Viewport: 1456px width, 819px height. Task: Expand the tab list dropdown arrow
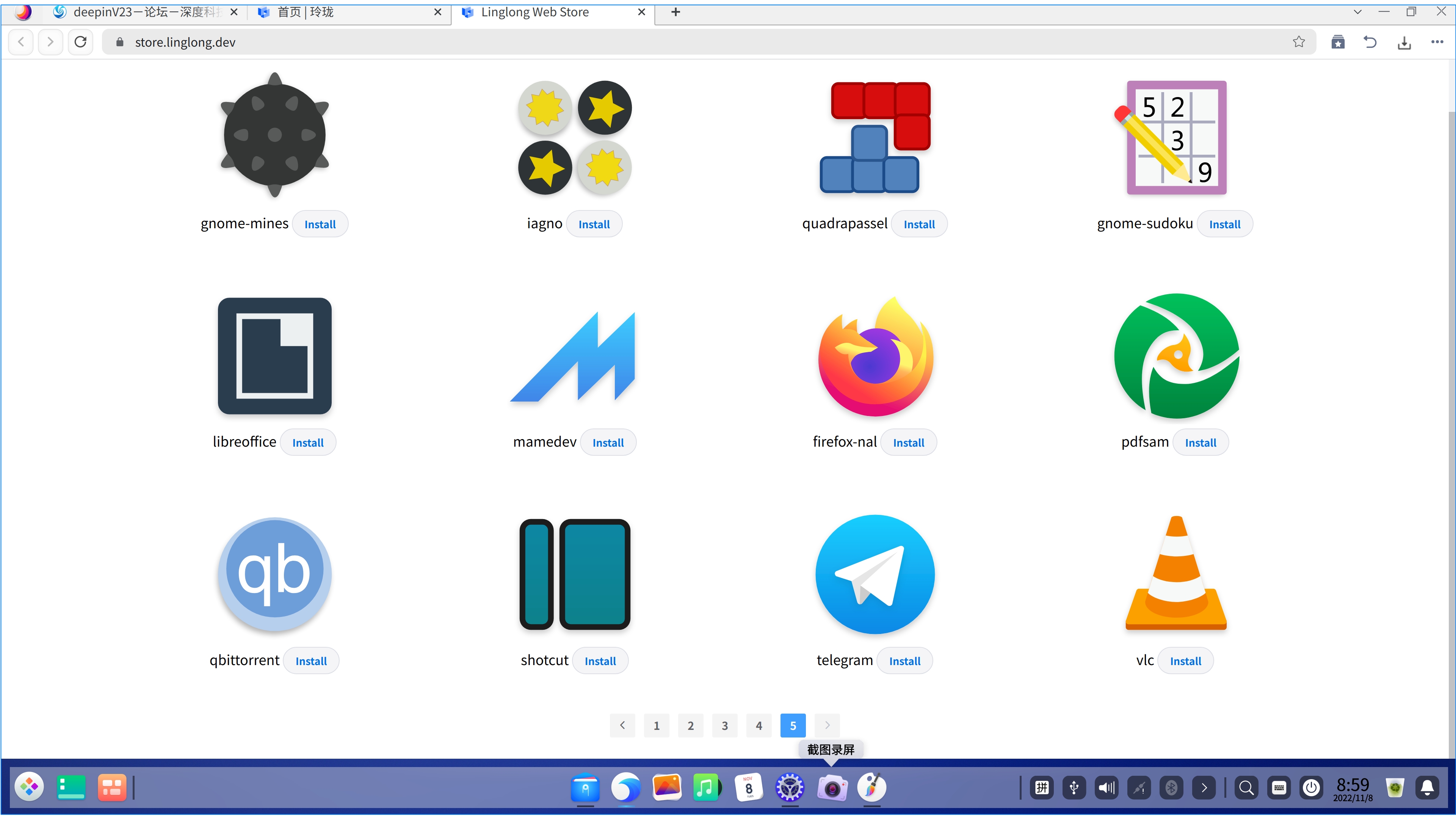point(1358,12)
